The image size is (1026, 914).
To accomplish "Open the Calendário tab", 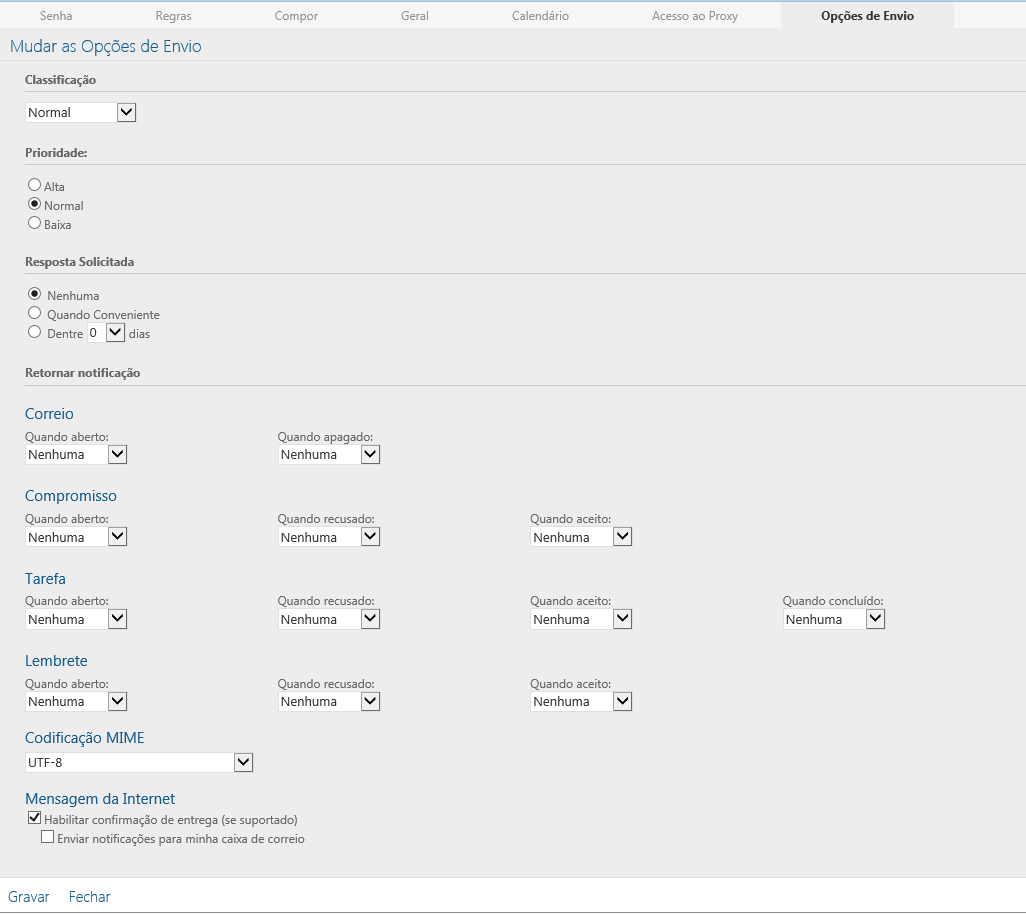I will pyautogui.click(x=540, y=16).
